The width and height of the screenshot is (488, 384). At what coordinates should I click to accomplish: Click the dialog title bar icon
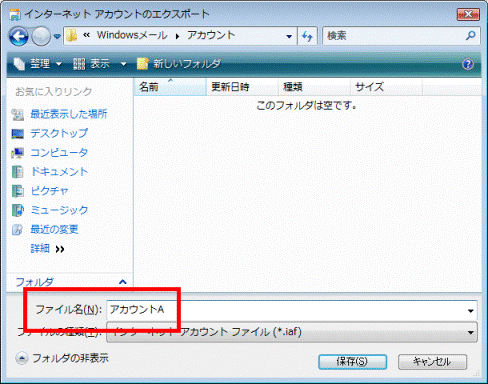14,14
